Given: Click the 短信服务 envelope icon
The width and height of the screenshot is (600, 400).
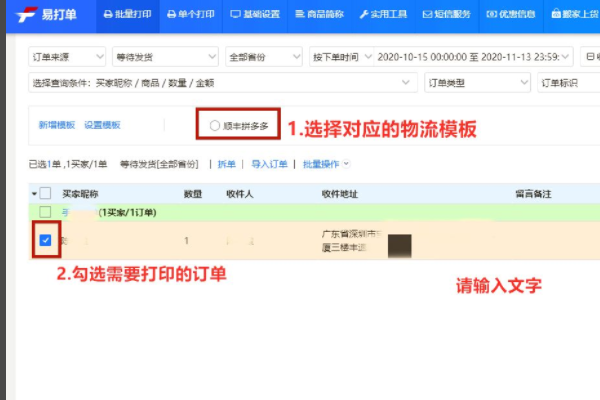Looking at the screenshot, I should [428, 15].
